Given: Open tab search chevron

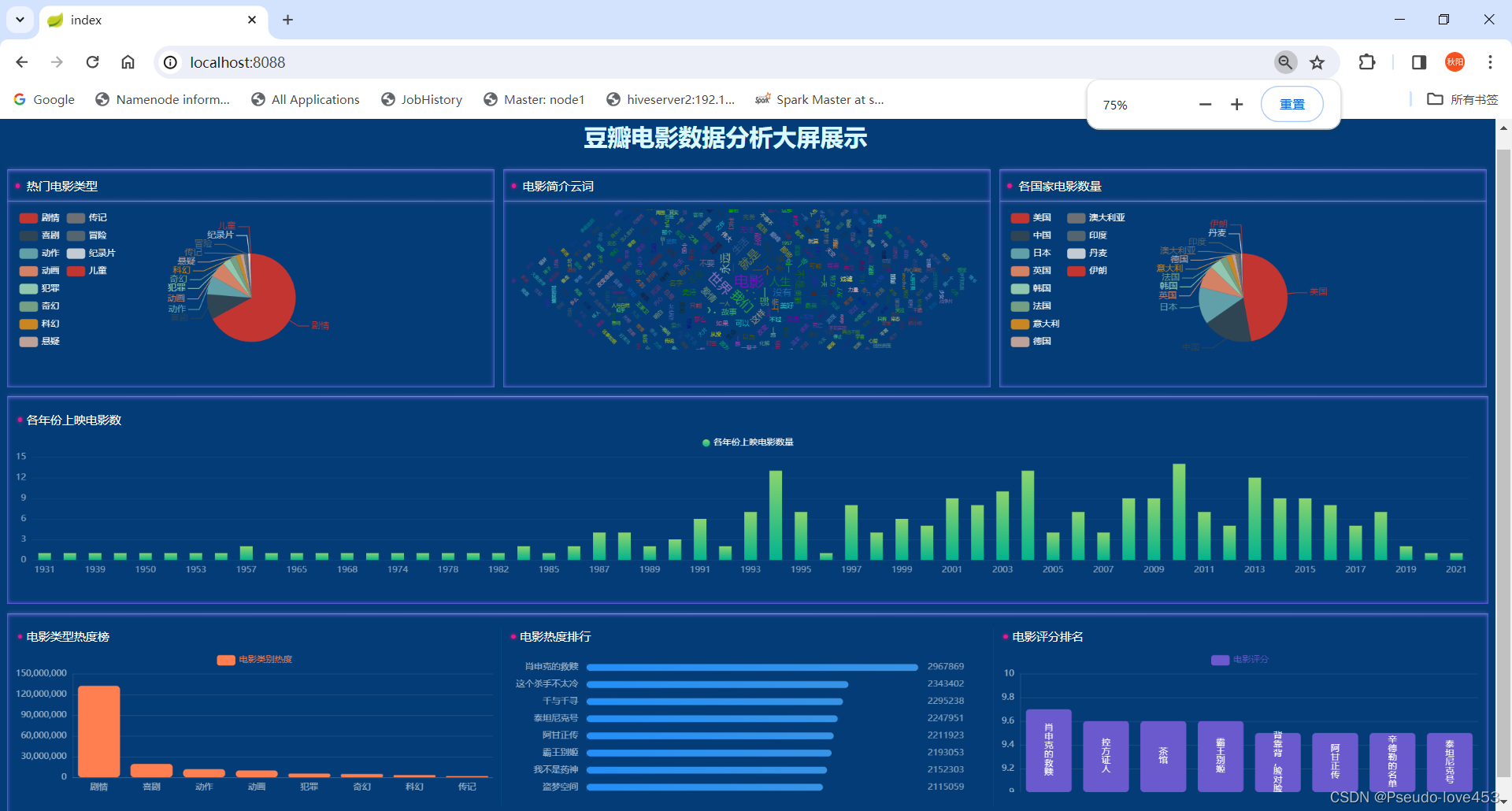Looking at the screenshot, I should [x=20, y=20].
